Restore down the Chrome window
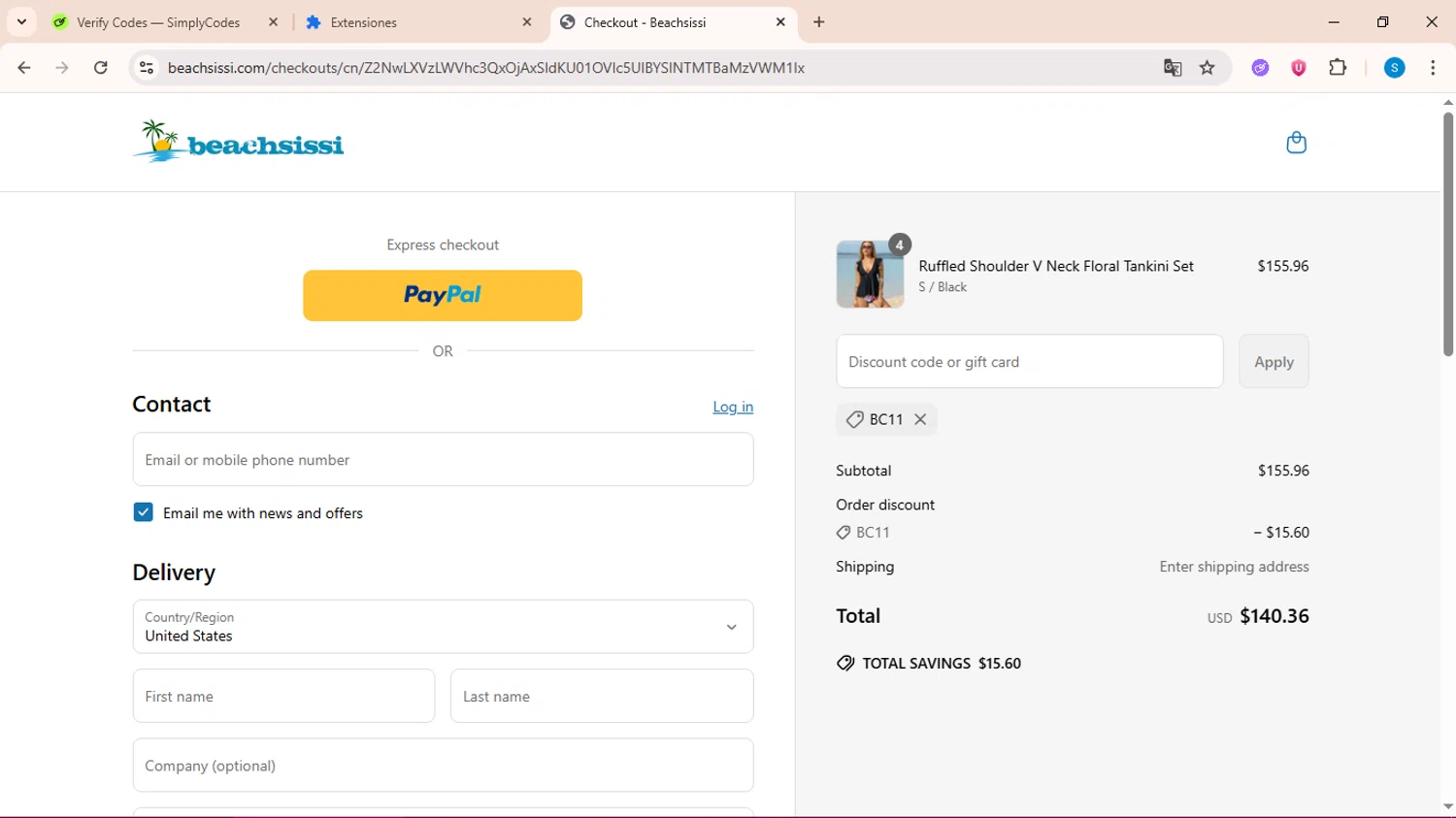This screenshot has width=1456, height=818. (x=1383, y=21)
